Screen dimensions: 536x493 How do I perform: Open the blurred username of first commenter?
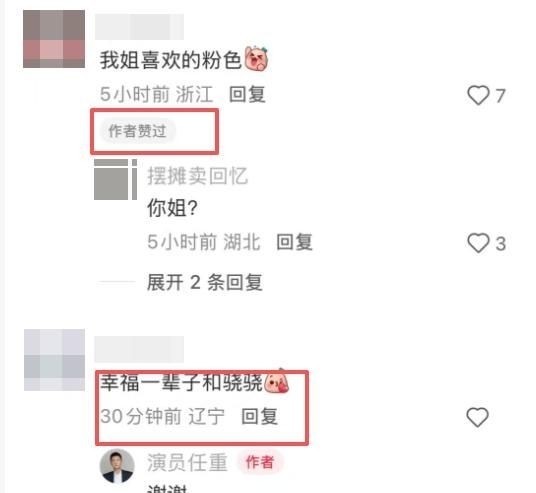point(139,27)
